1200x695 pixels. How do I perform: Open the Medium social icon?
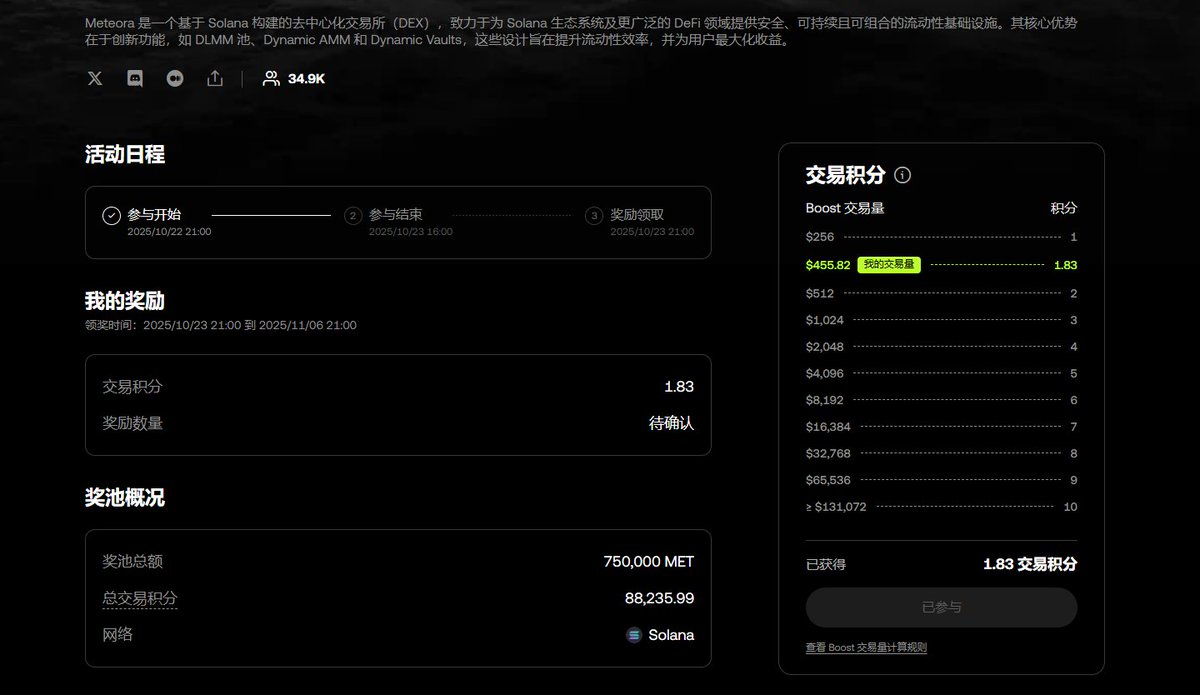(x=175, y=78)
